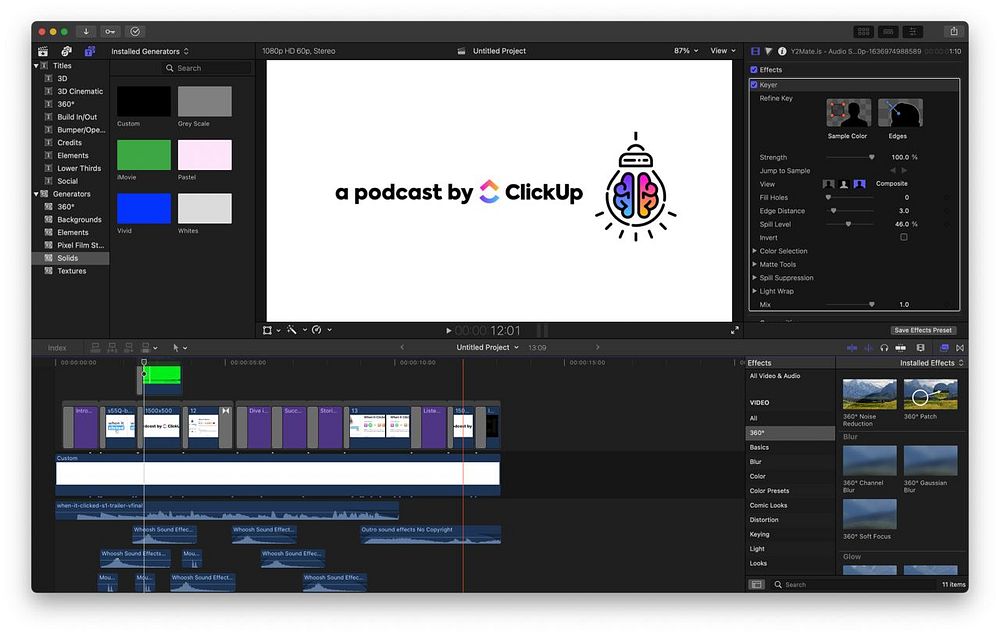This screenshot has width=1000, height=634.
Task: Select the Vivid blue solid generator
Action: tap(143, 209)
